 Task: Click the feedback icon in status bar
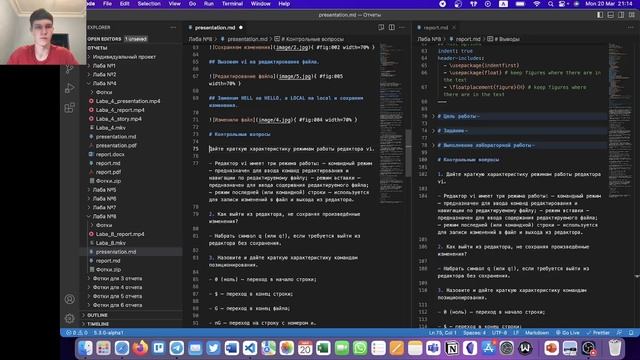(620, 333)
